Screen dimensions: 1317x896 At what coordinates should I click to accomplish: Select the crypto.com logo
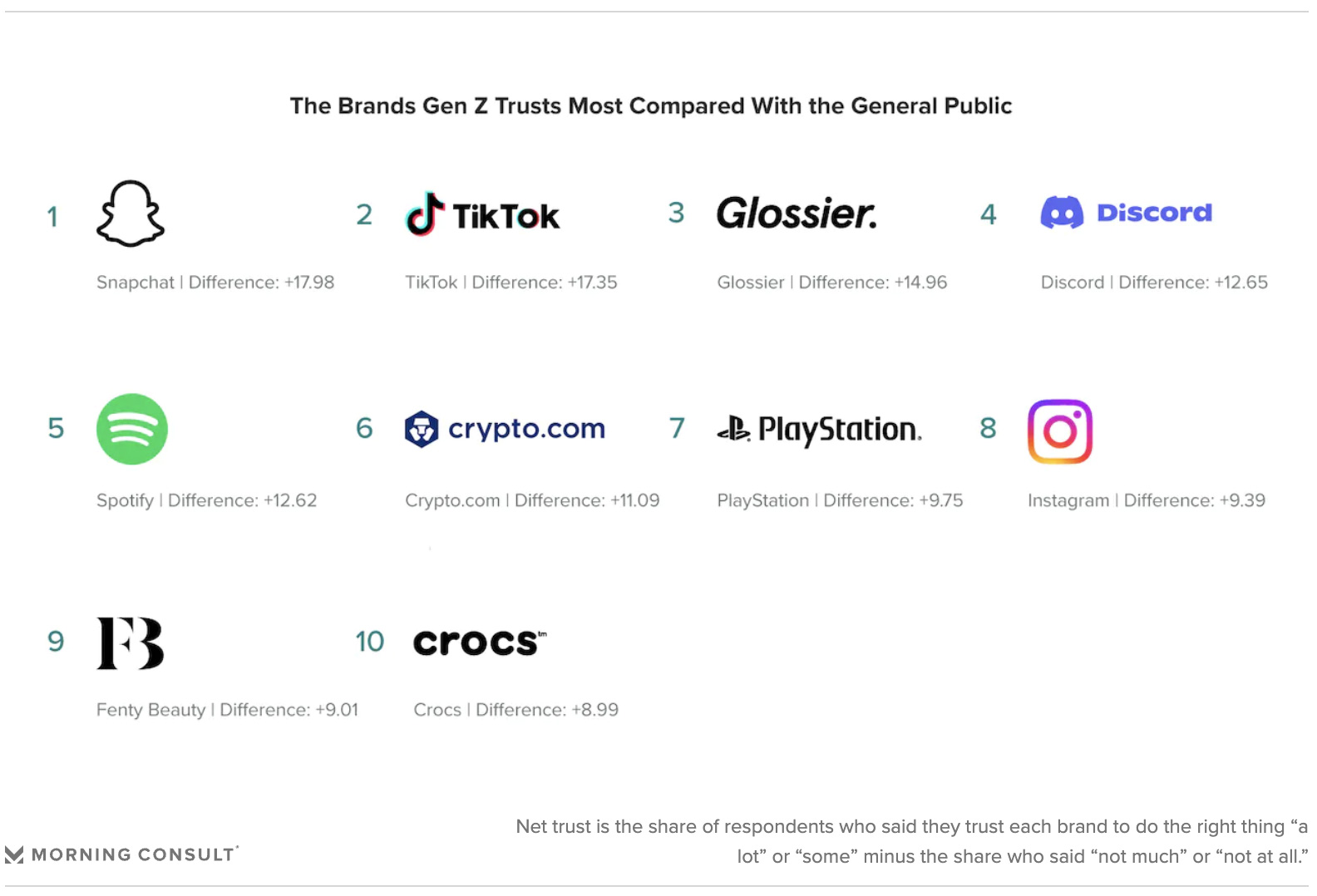(x=505, y=429)
